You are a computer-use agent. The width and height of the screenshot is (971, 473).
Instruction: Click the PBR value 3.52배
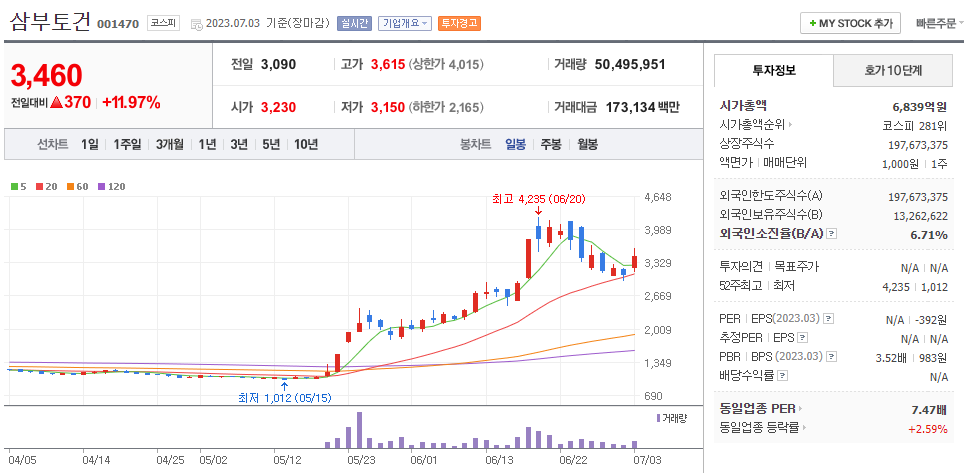tap(889, 357)
